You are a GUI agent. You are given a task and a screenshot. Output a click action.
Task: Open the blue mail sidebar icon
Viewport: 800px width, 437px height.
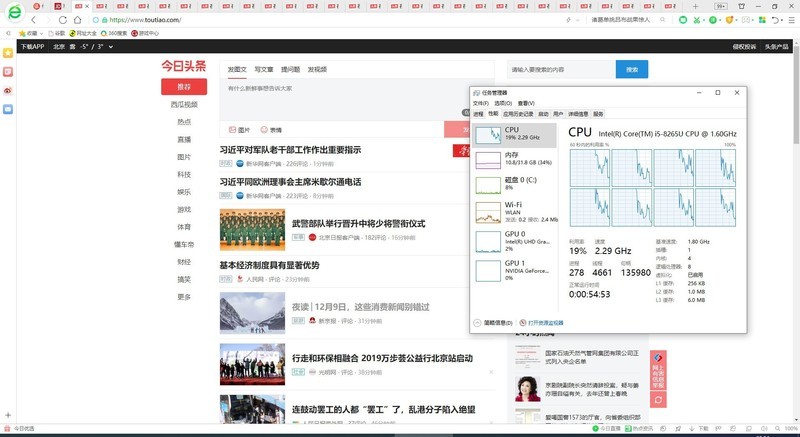coord(8,109)
